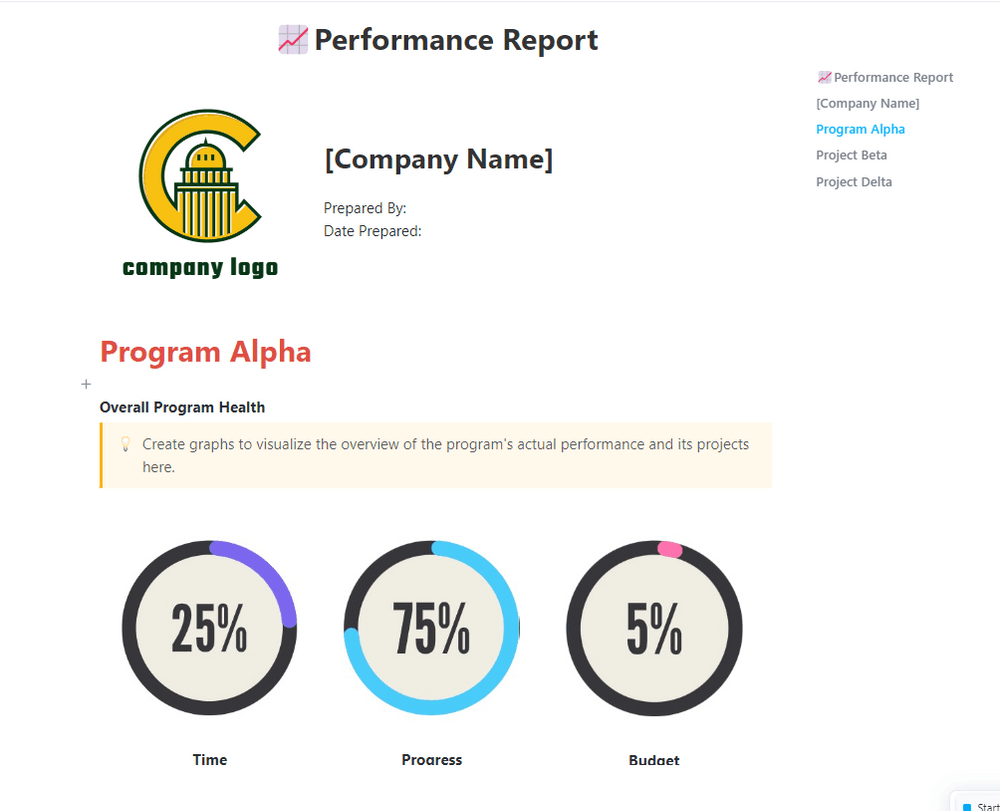The image size is (1000, 811).
Task: Open Performance Report in the outline sidebar
Action: click(x=893, y=77)
